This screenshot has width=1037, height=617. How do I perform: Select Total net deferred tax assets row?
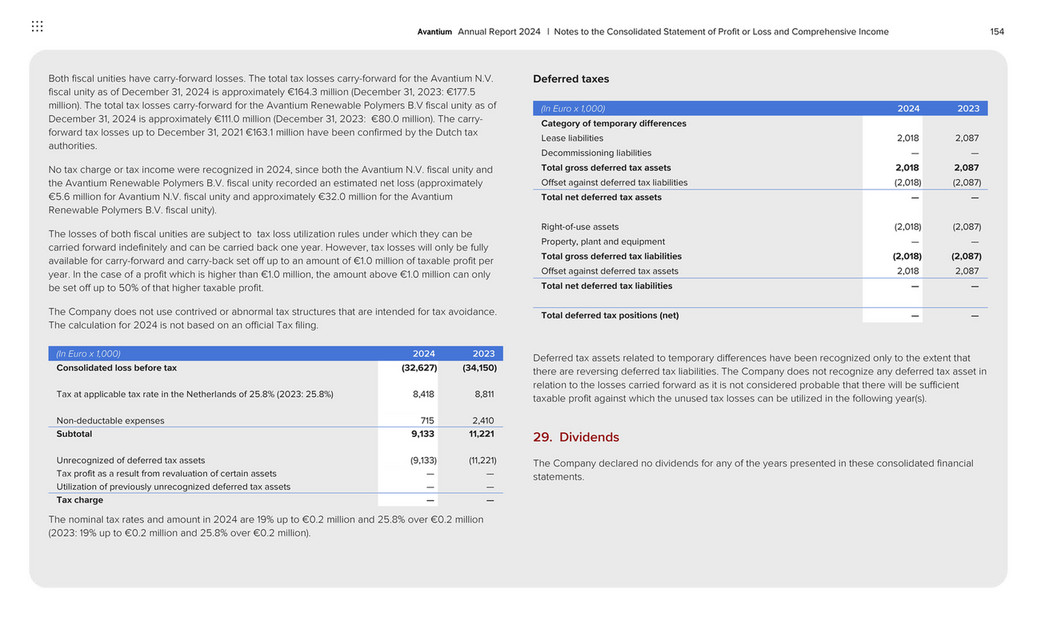click(761, 197)
